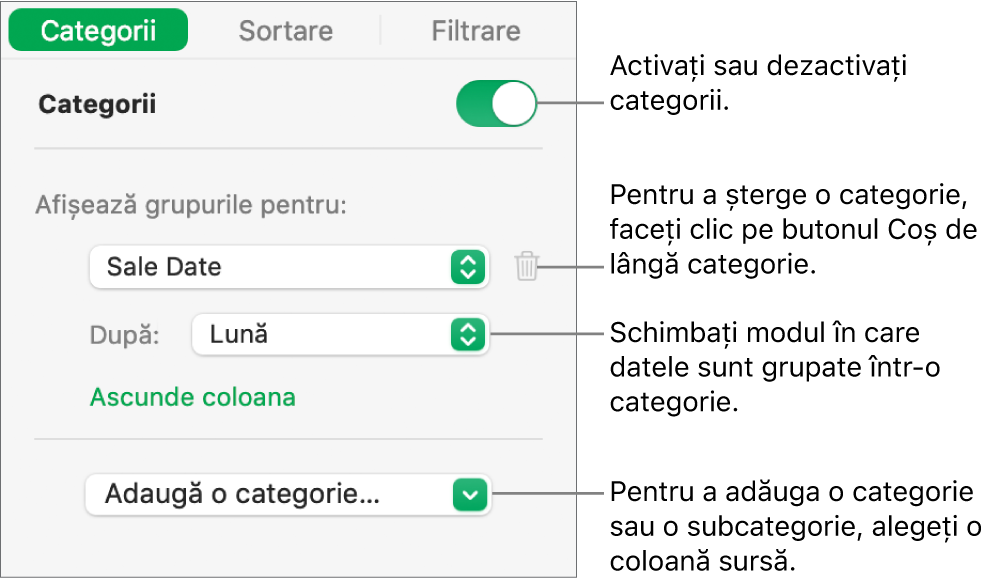Switch to the Sortare tab
Image resolution: width=999 pixels, height=587 pixels.
point(285,30)
